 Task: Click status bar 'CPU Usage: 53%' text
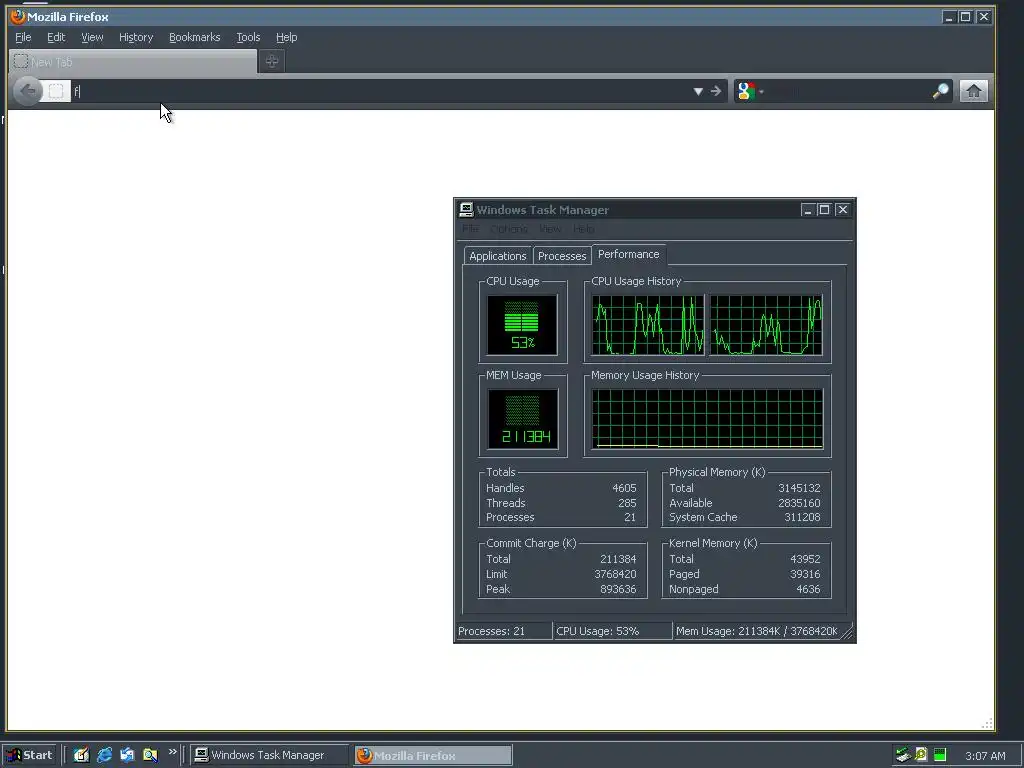pyautogui.click(x=597, y=631)
